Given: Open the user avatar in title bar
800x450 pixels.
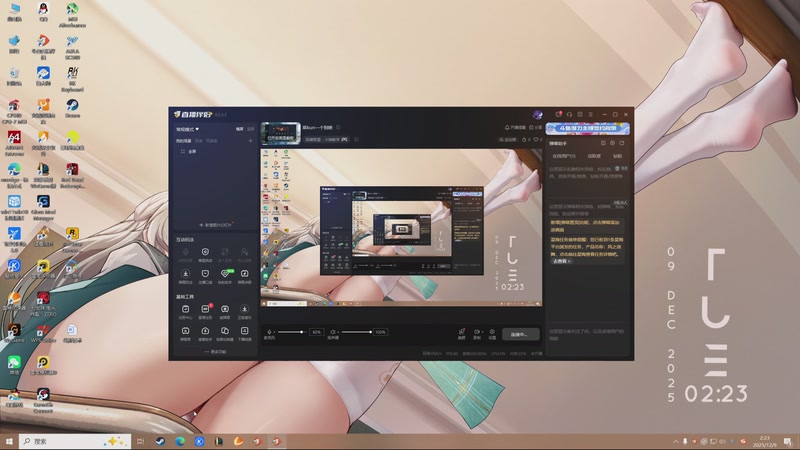Looking at the screenshot, I should pyautogui.click(x=537, y=115).
